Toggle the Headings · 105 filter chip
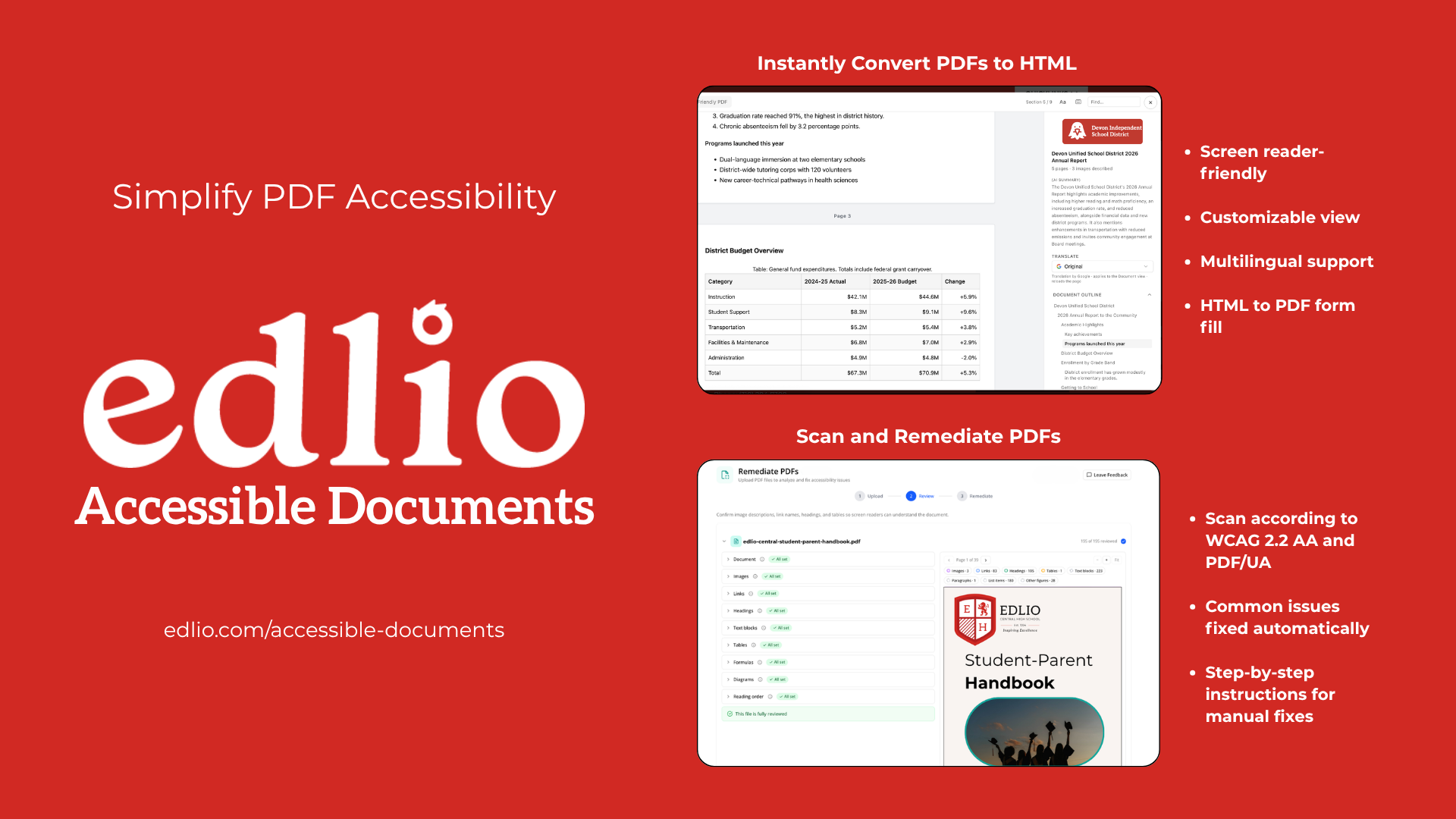This screenshot has height=819, width=1456. tap(1018, 570)
